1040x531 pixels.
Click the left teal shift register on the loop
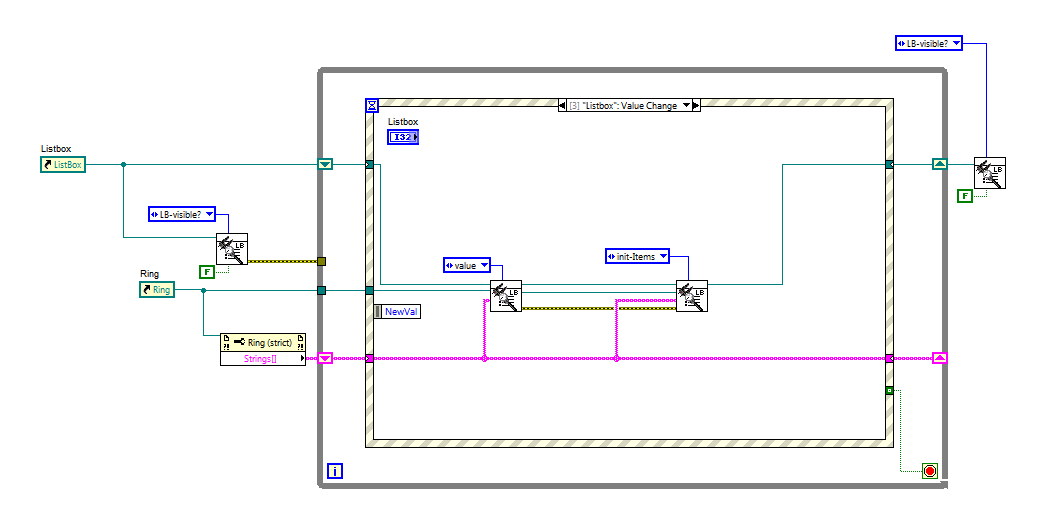point(325,164)
